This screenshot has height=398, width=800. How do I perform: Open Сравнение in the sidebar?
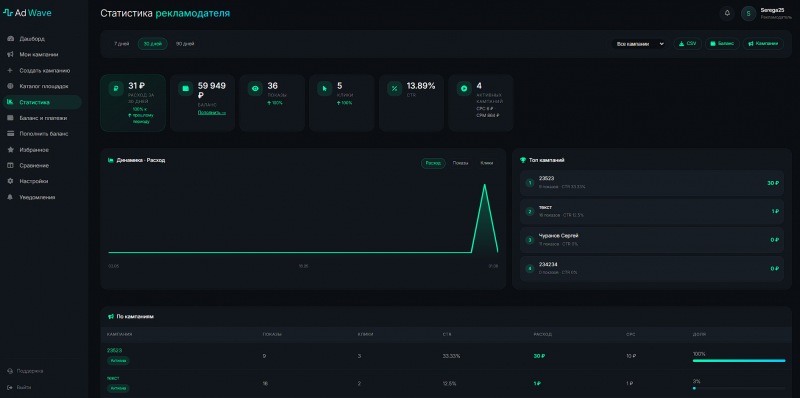(x=42, y=165)
